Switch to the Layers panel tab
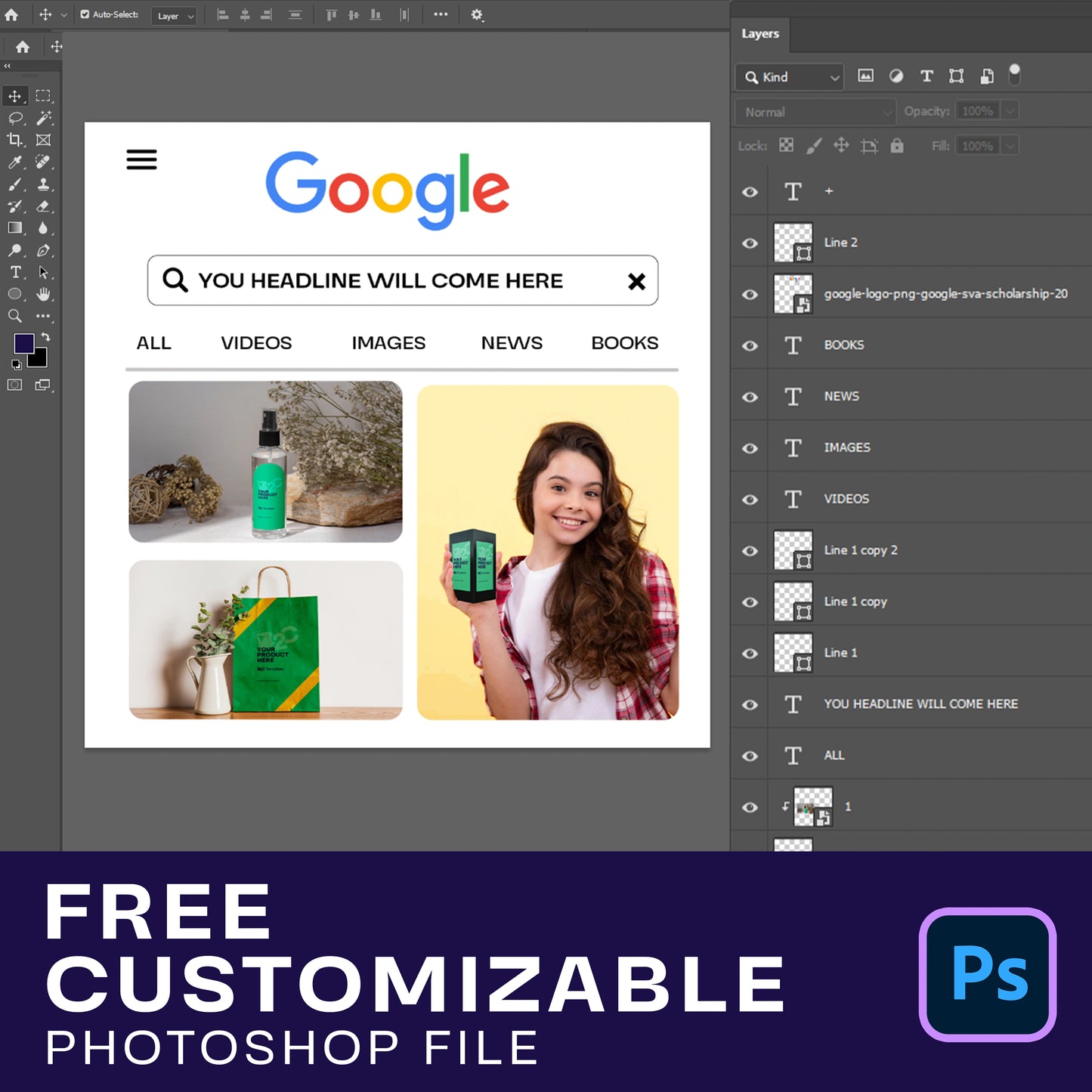Screen dimensions: 1092x1092 759,34
